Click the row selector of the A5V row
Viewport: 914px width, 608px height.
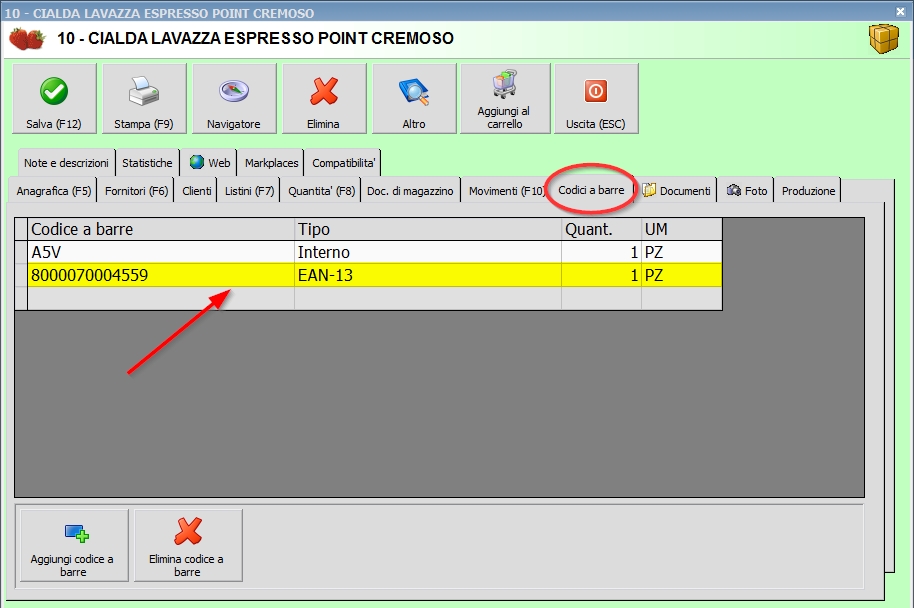point(21,252)
